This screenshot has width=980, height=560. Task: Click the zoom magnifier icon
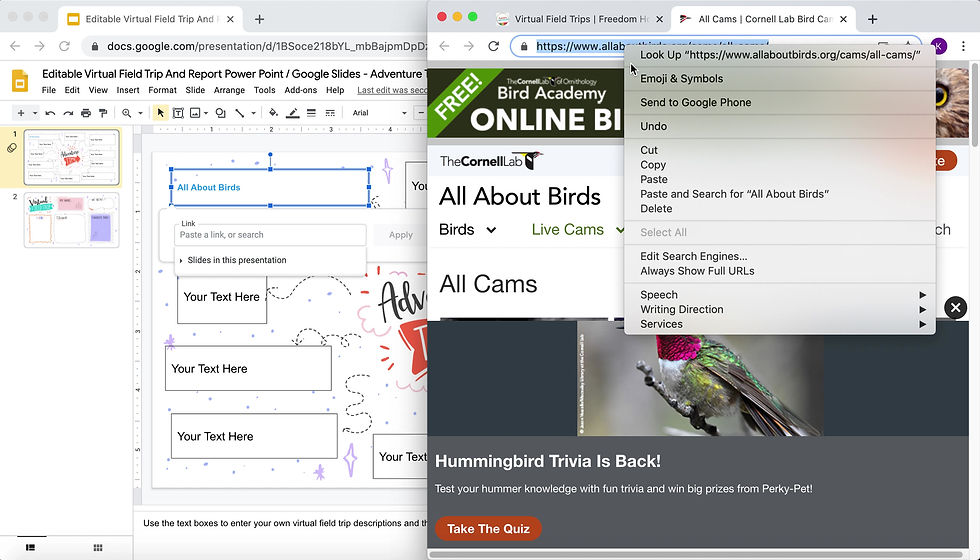127,113
